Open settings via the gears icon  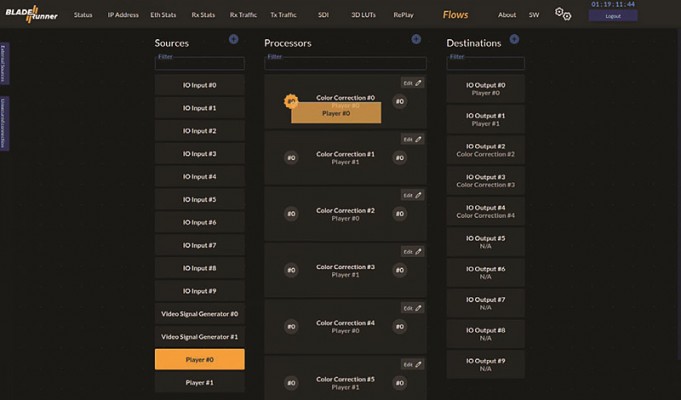tap(563, 14)
